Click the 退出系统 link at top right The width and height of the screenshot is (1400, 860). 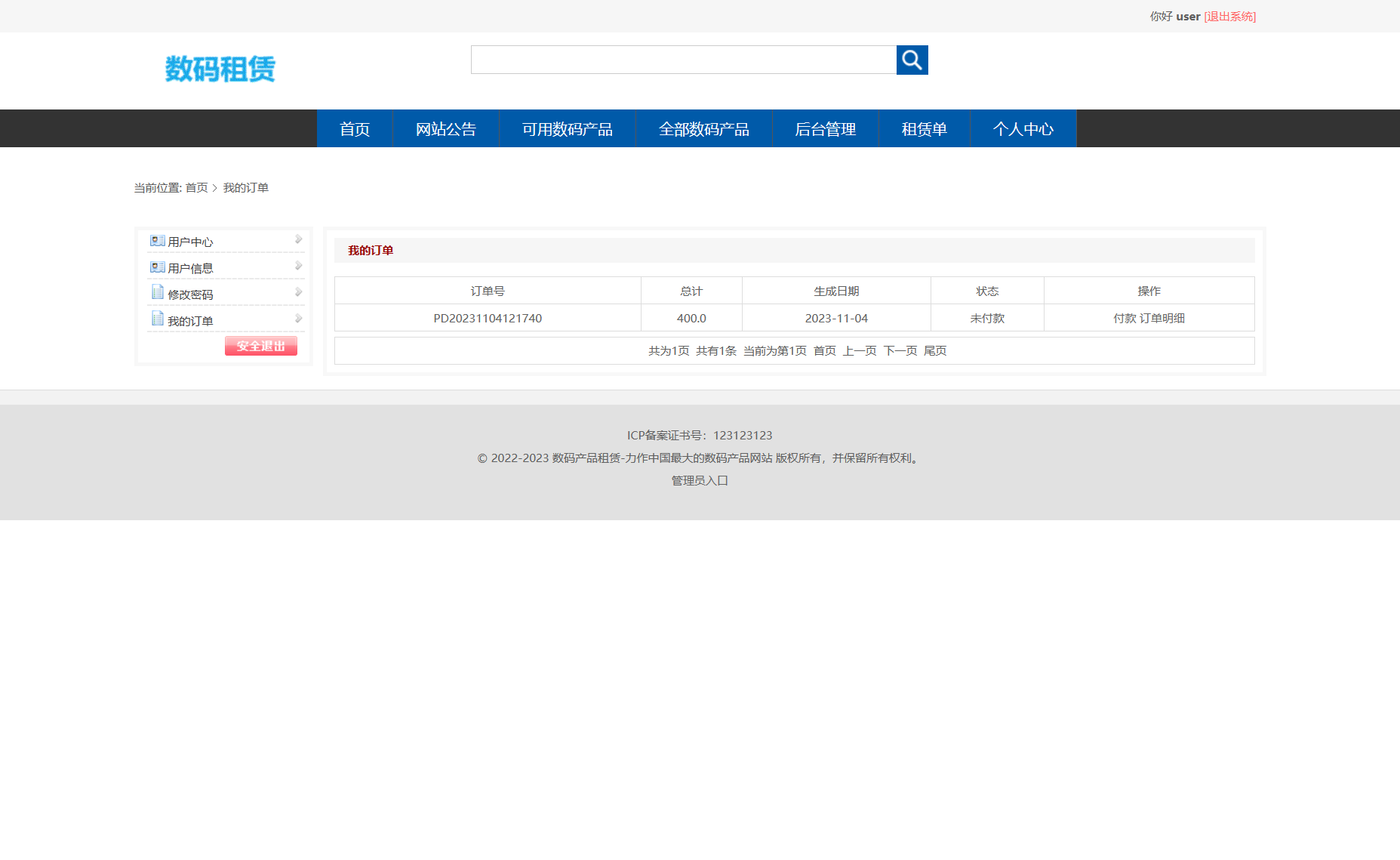(x=1230, y=16)
